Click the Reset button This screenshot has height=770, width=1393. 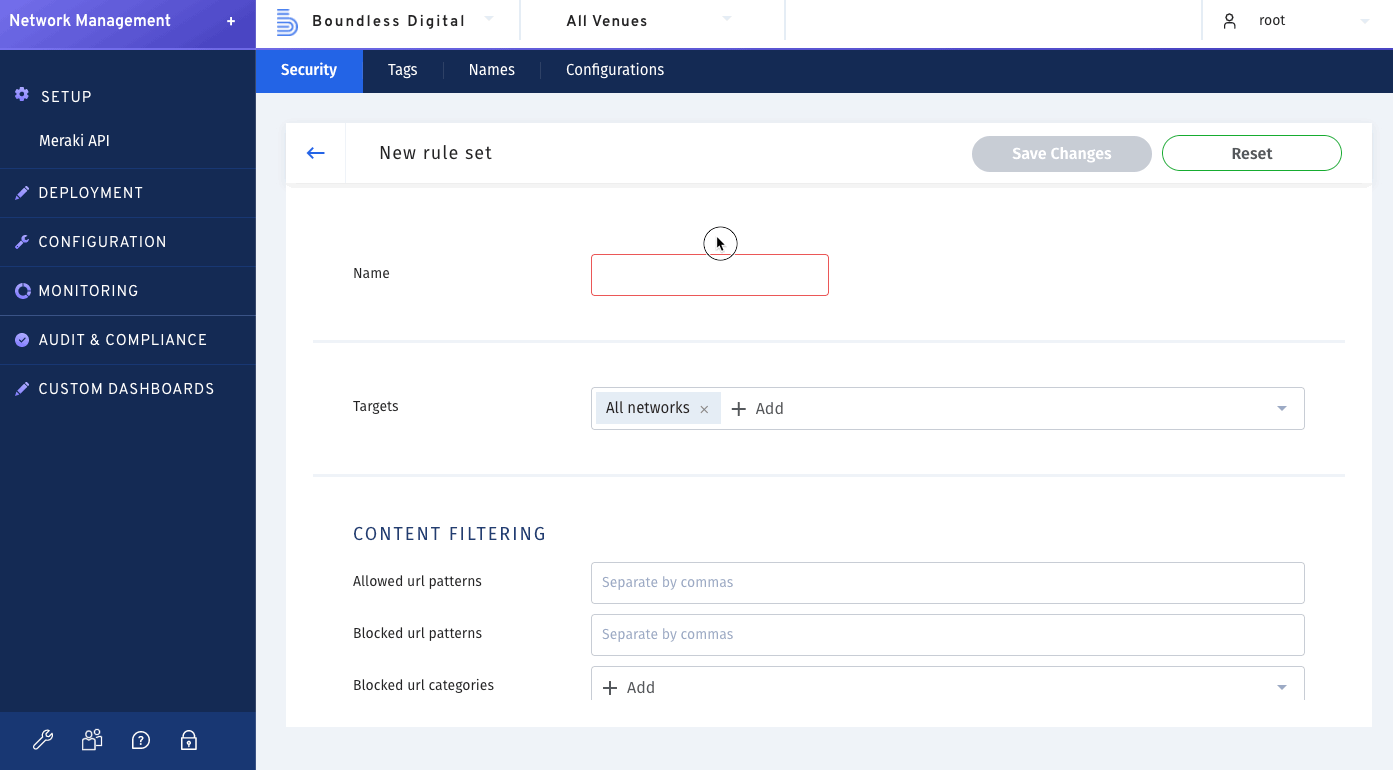(1252, 153)
